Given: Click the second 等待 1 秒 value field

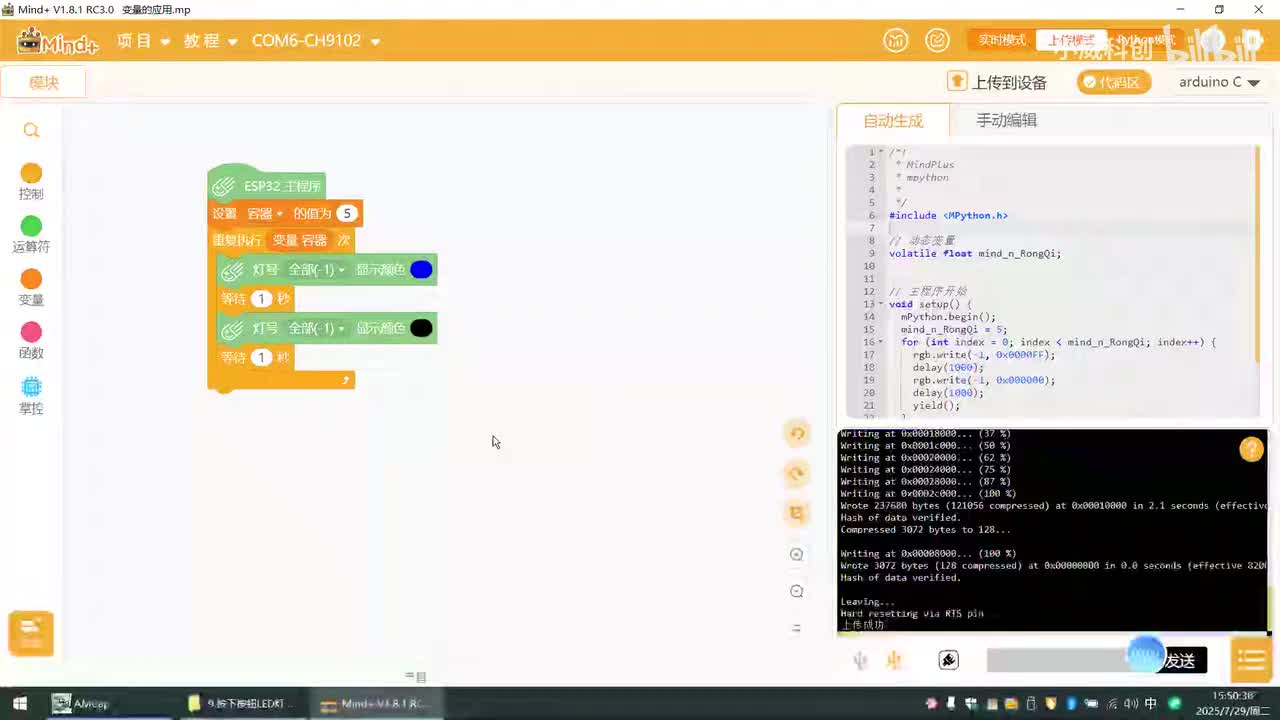Looking at the screenshot, I should 261,358.
